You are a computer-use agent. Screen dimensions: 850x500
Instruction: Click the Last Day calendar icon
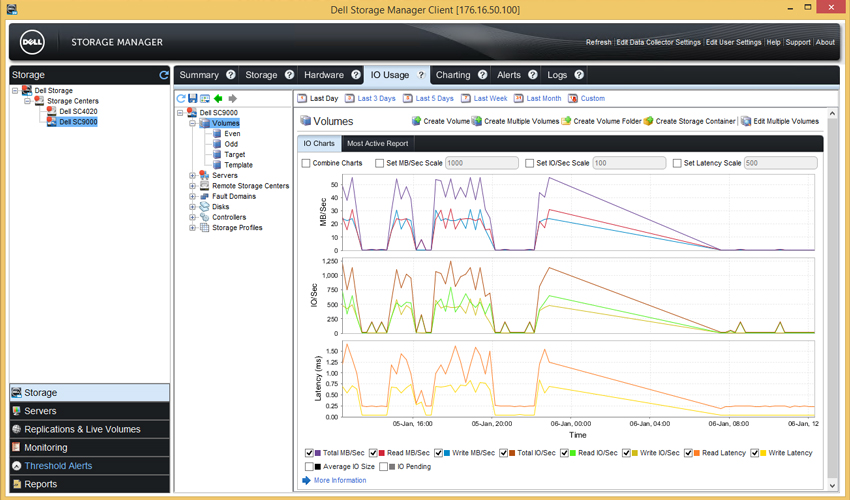302,98
